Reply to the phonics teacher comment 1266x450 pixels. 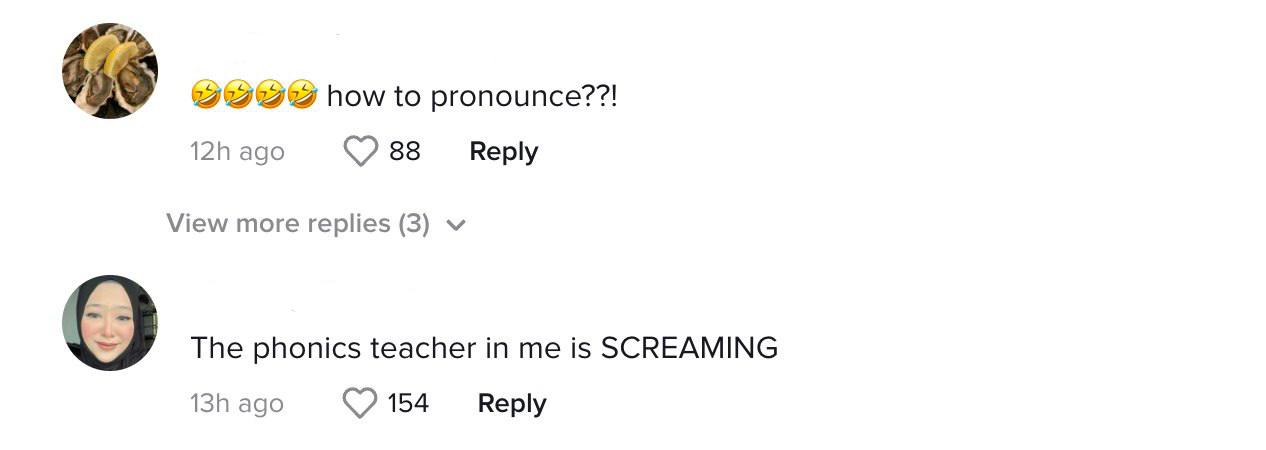click(512, 404)
